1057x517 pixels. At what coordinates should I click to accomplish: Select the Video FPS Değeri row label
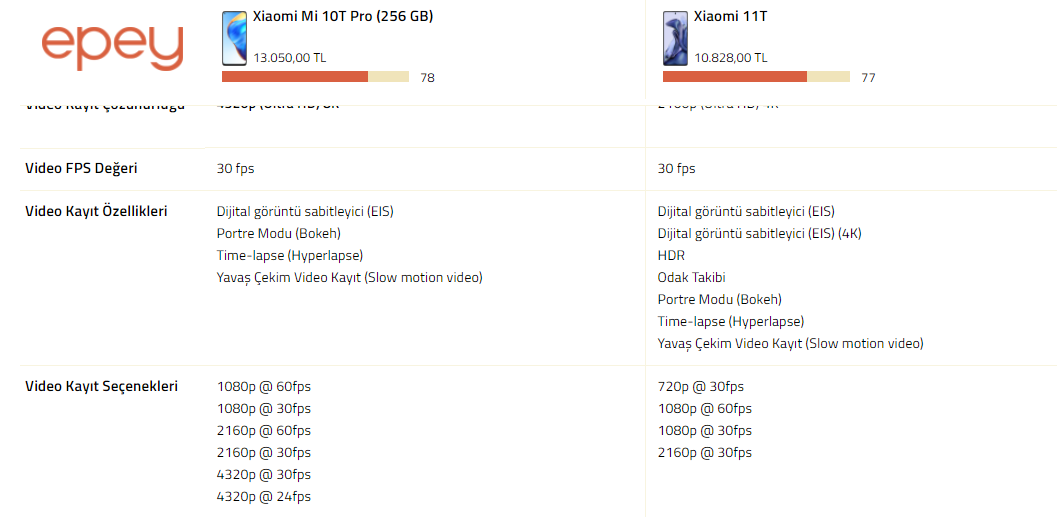click(x=81, y=169)
